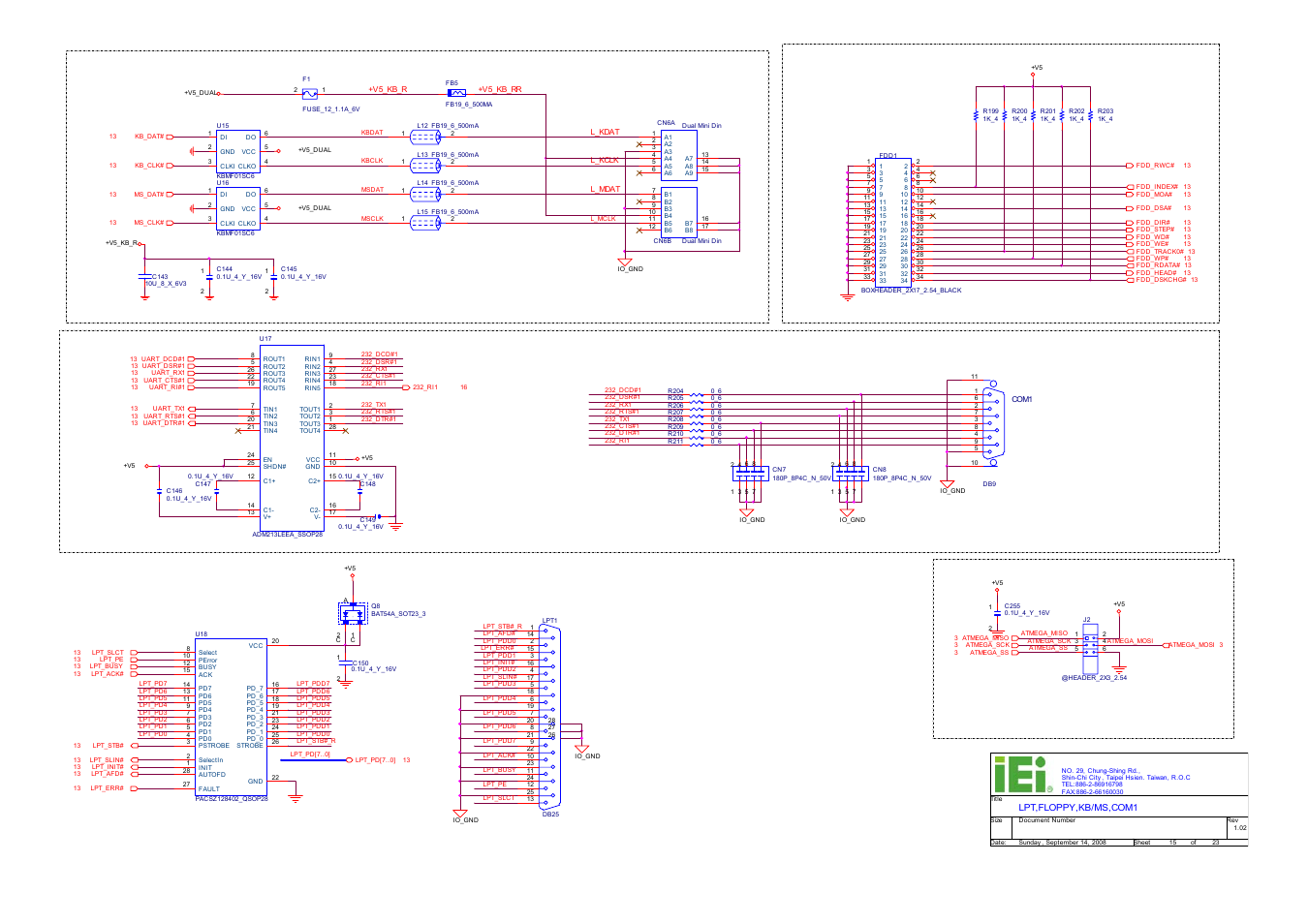Select ferrite bead L12 on KBDAT line
The image size is (1308, 924).
[425, 138]
